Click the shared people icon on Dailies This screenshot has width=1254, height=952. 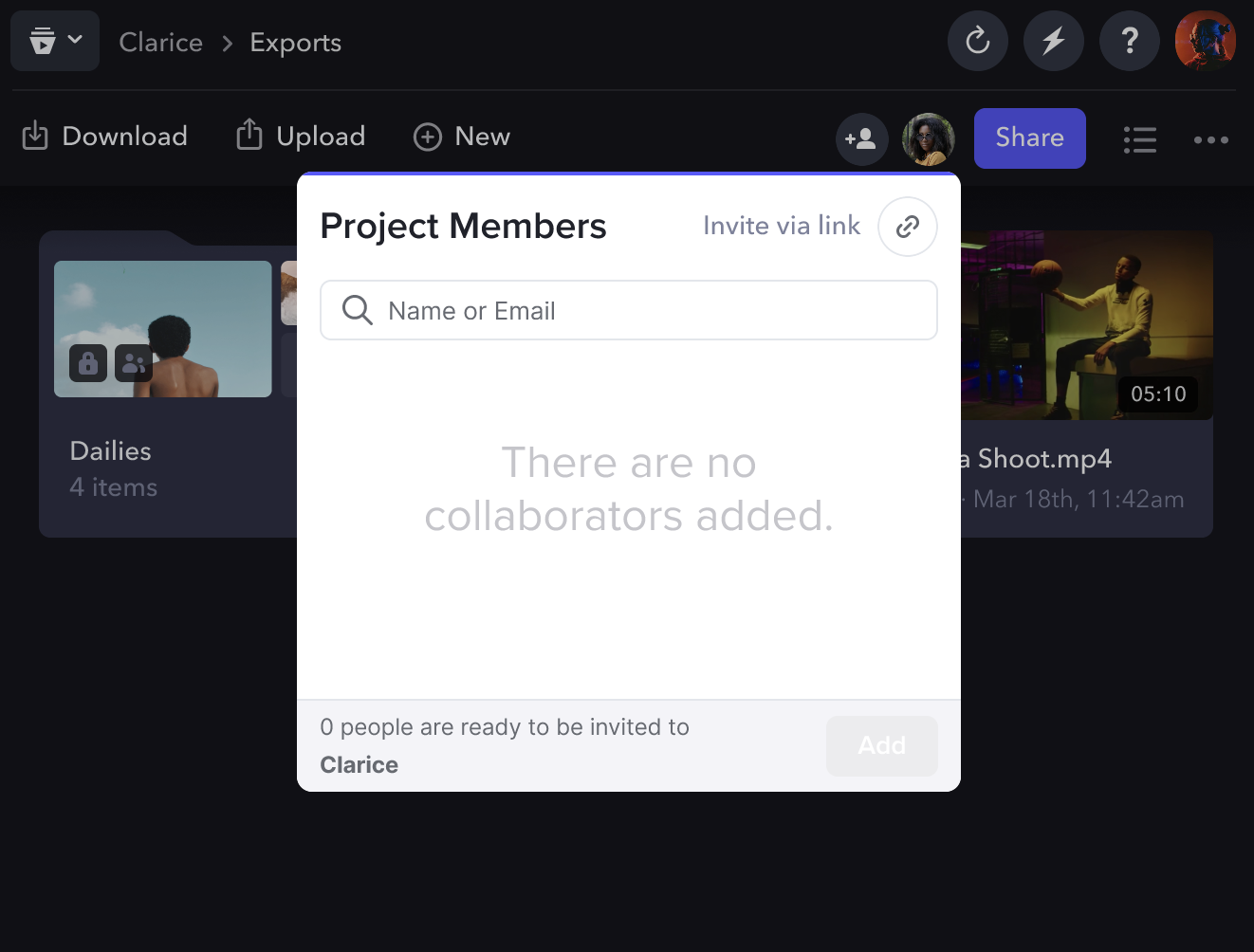pyautogui.click(x=133, y=362)
